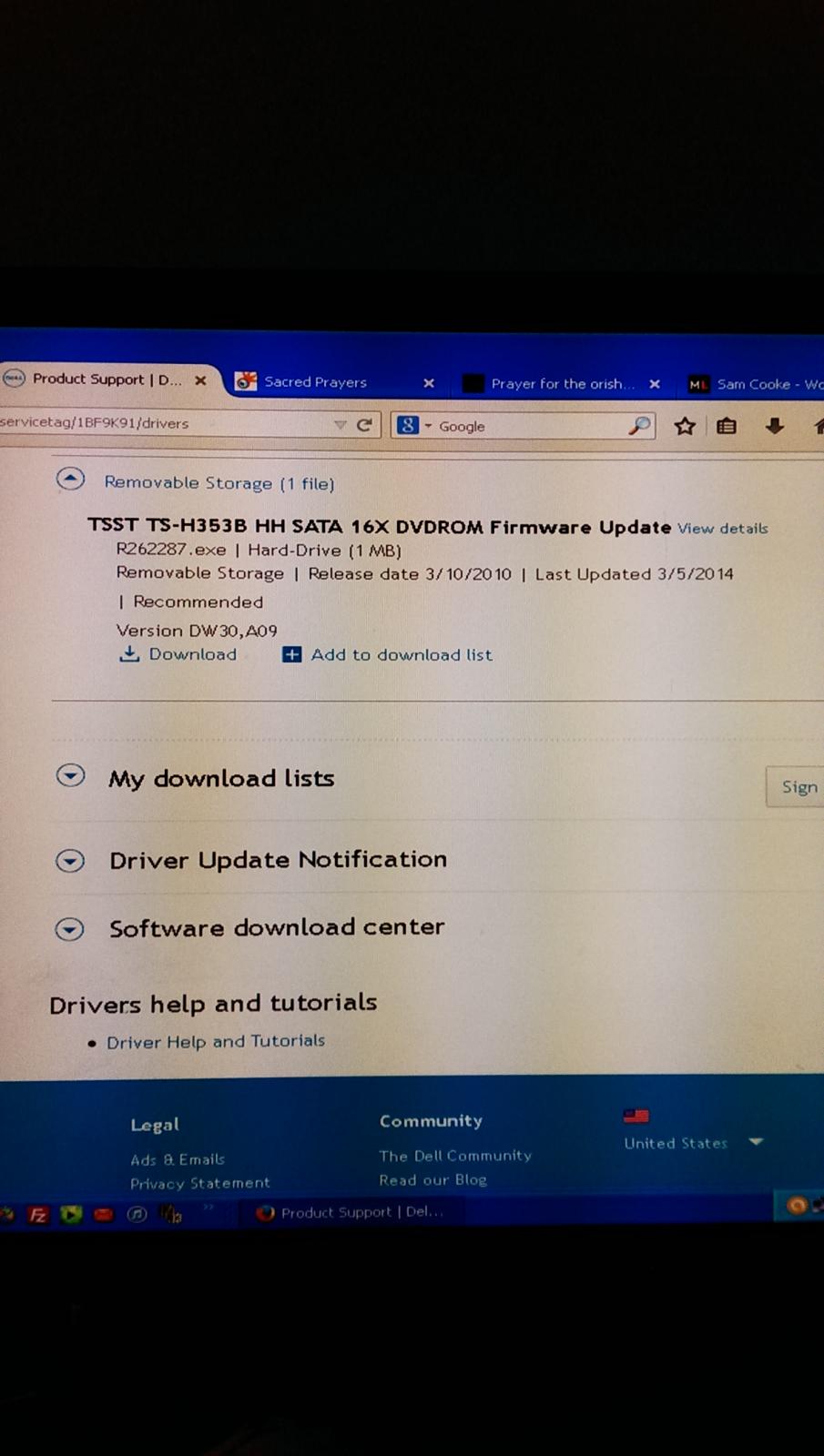This screenshot has height=1456, width=824.
Task: Switch to the Sacred Prayers tab
Action: (x=315, y=382)
